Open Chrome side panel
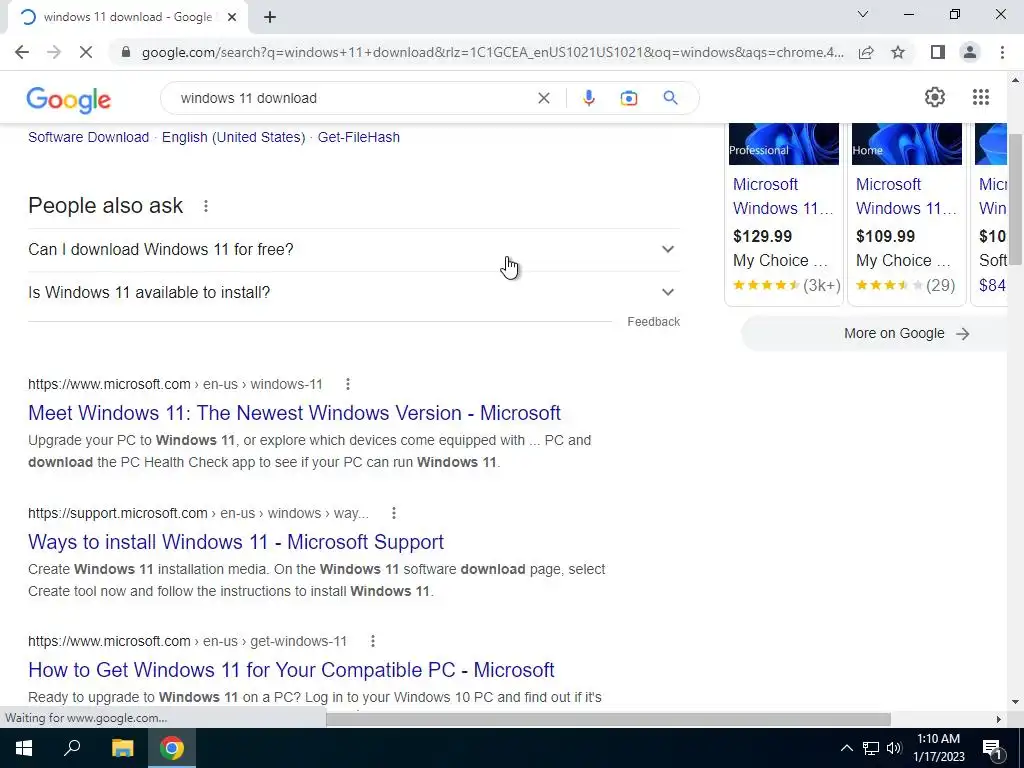 [x=938, y=52]
